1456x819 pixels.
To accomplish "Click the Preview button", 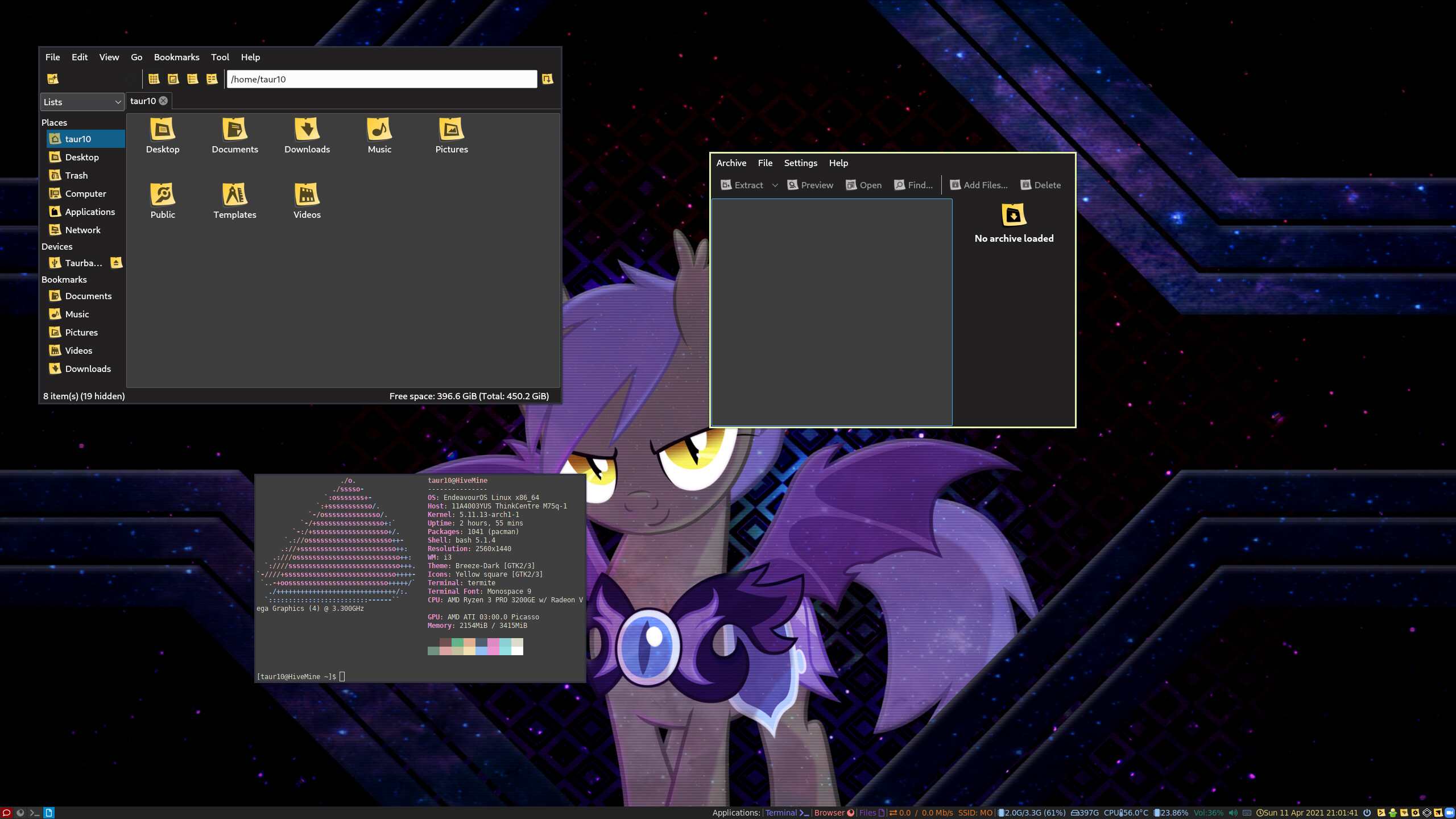I will (810, 185).
